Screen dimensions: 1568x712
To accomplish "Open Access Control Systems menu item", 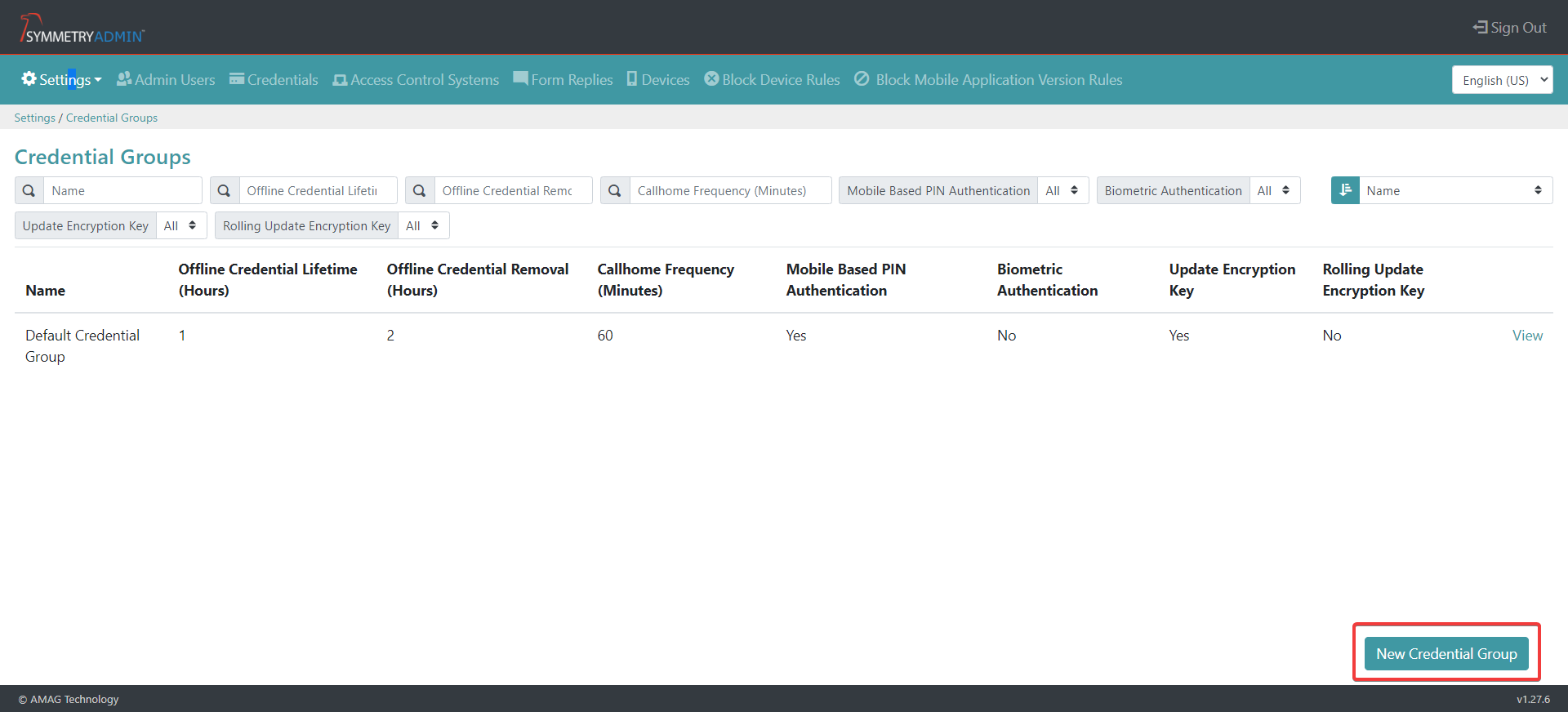I will click(x=416, y=79).
